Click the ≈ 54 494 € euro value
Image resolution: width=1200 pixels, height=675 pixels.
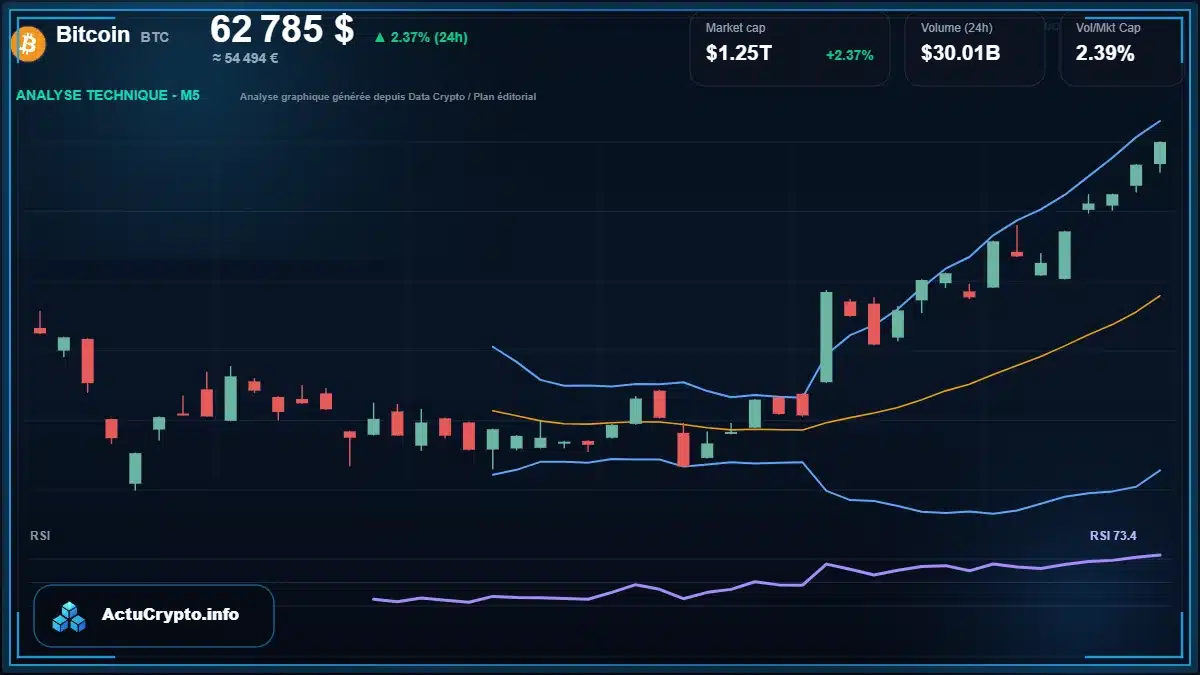245,58
